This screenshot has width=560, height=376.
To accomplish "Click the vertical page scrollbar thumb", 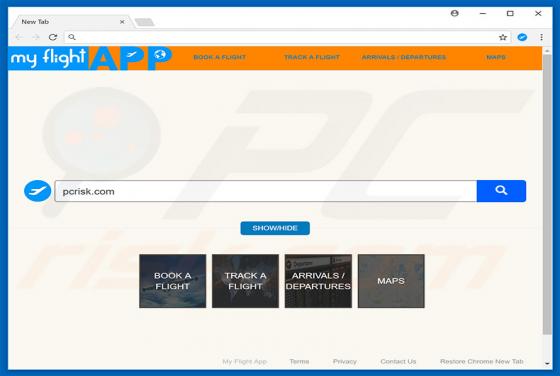I will point(547,195).
